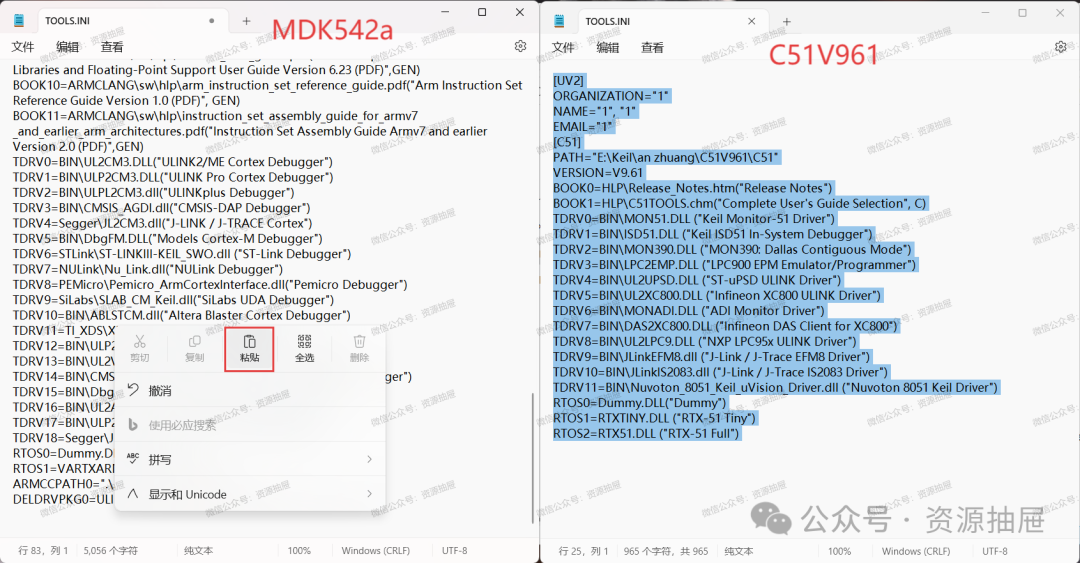The height and width of the screenshot is (563, 1080).
Task: Click UTF-8 in left status bar
Action: point(455,551)
